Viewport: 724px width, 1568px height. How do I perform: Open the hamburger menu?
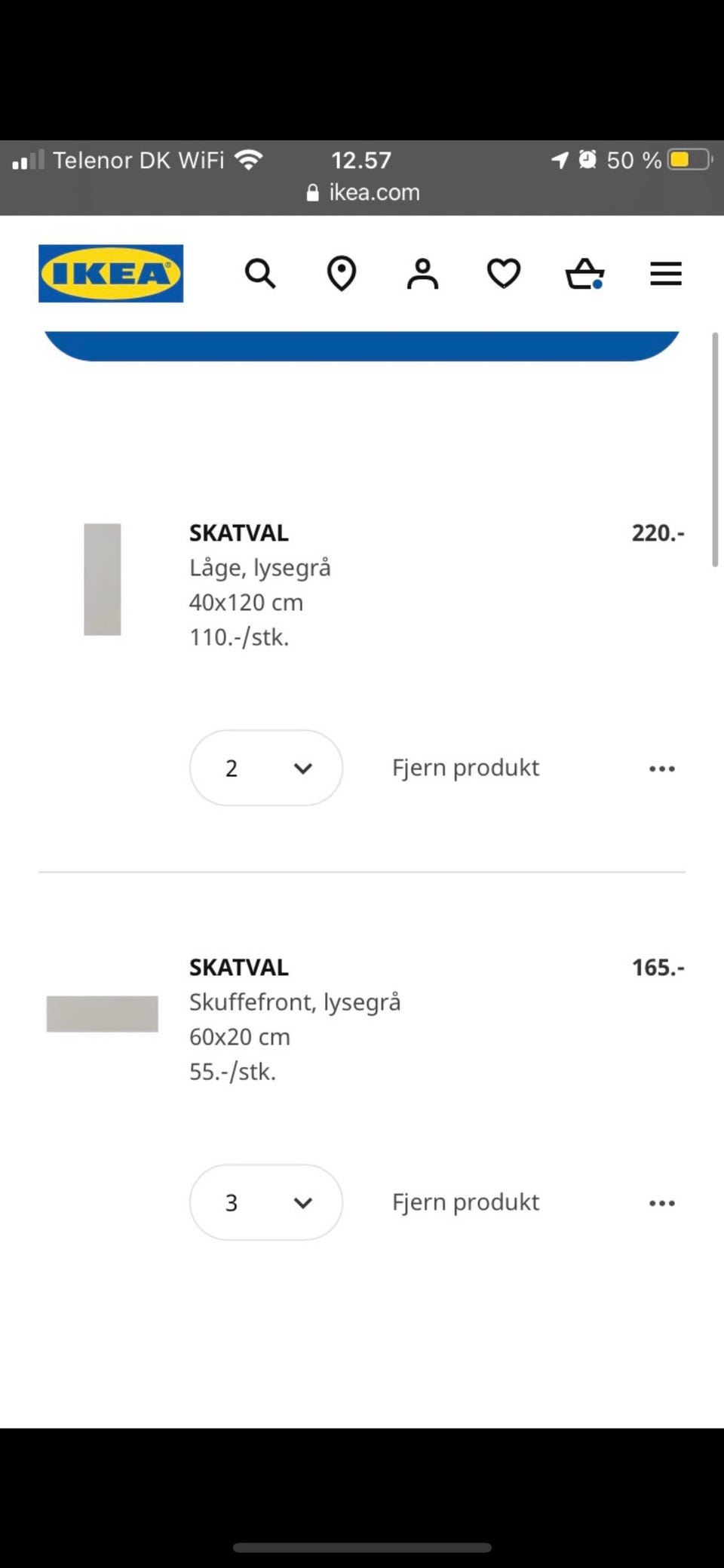666,273
